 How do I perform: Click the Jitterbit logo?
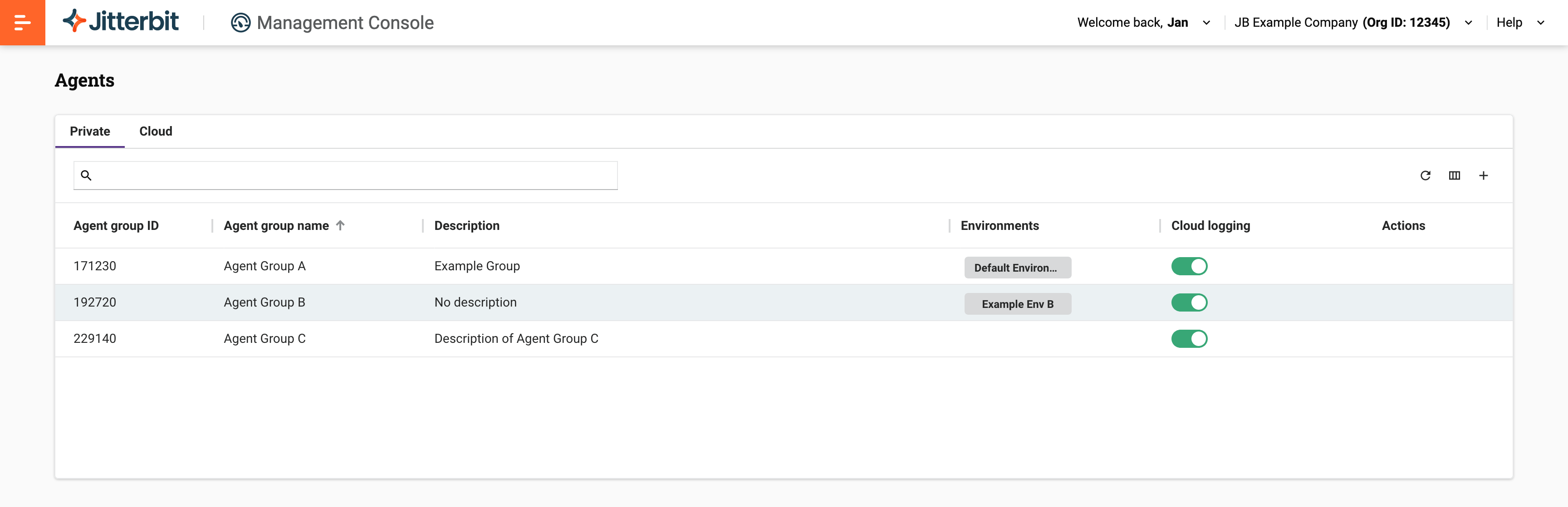point(121,21)
